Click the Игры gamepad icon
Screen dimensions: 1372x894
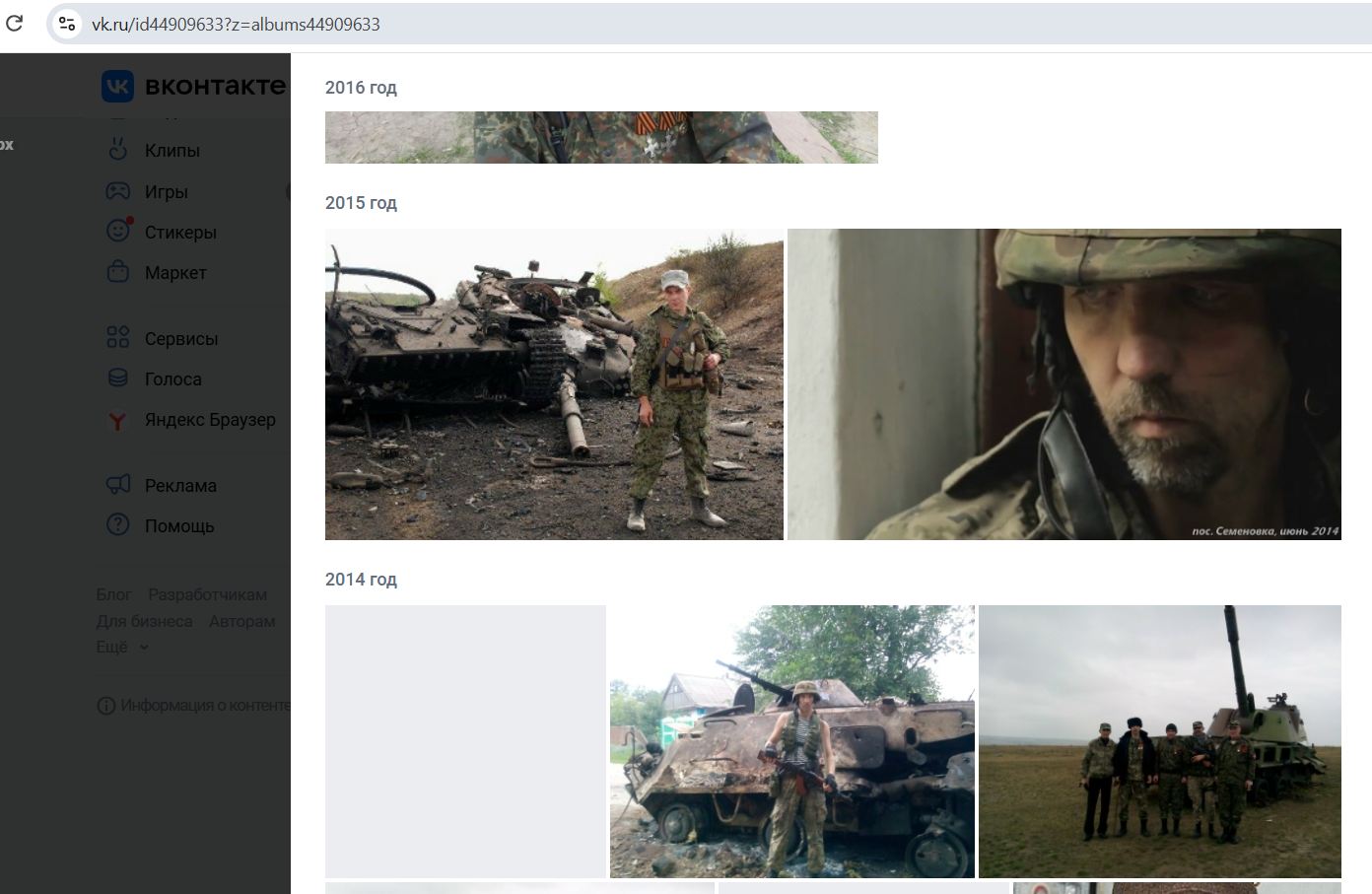coord(117,191)
